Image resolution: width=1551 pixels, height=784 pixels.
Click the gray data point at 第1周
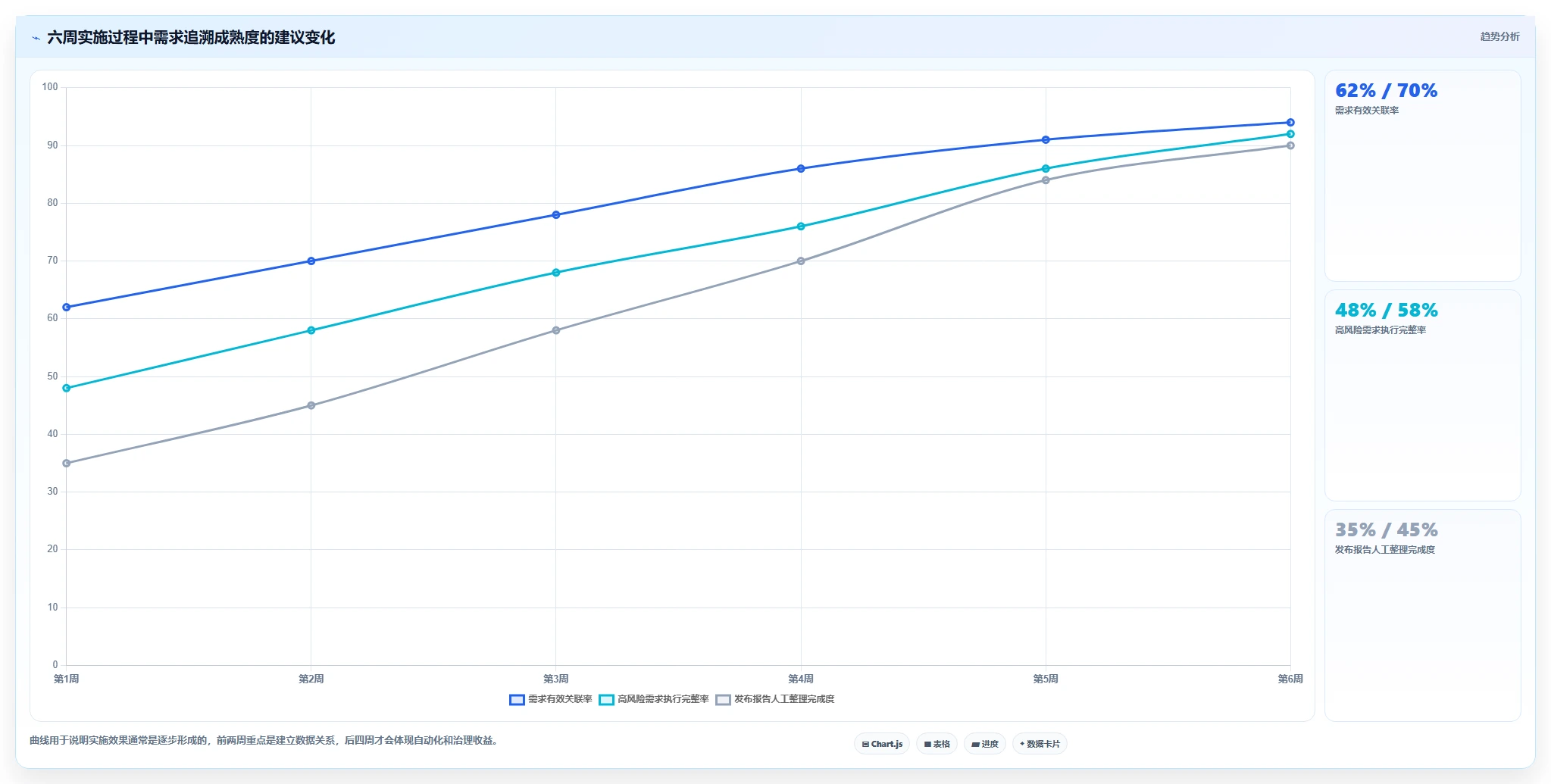(67, 464)
